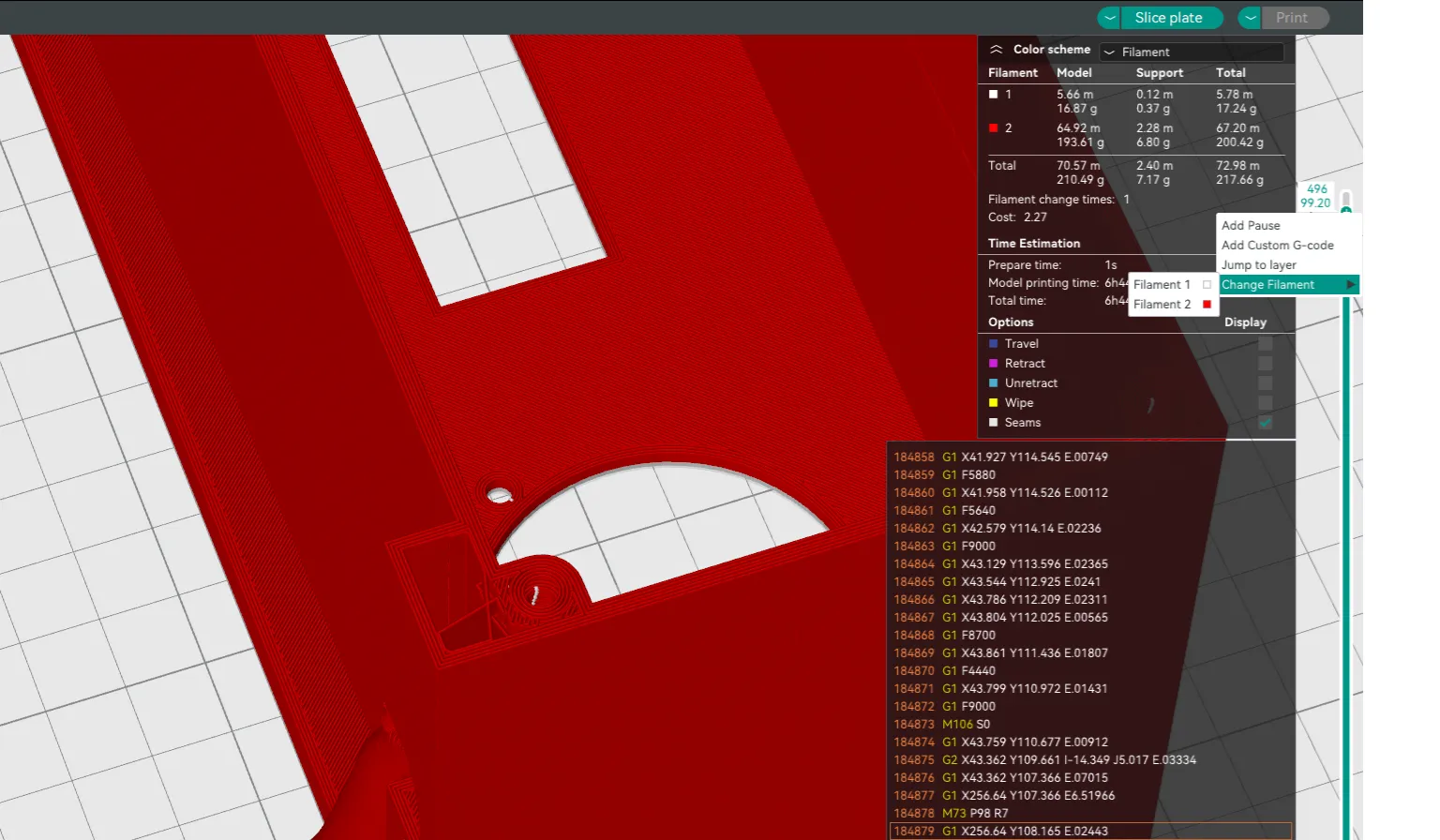Click the 'Model printing time' row
This screenshot has height=840, width=1440.
pyautogui.click(x=1057, y=283)
